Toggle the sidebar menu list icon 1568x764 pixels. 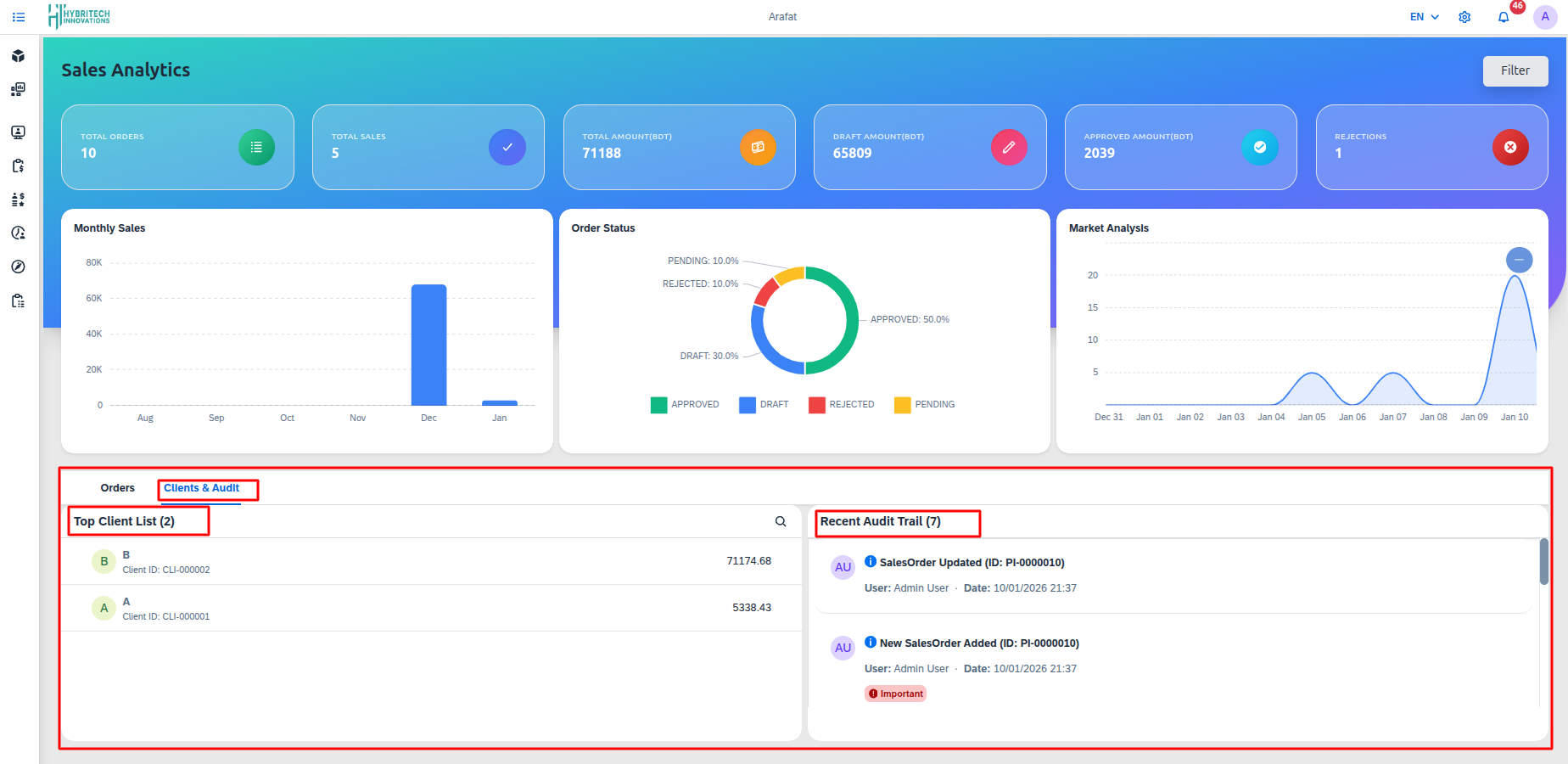tap(19, 17)
